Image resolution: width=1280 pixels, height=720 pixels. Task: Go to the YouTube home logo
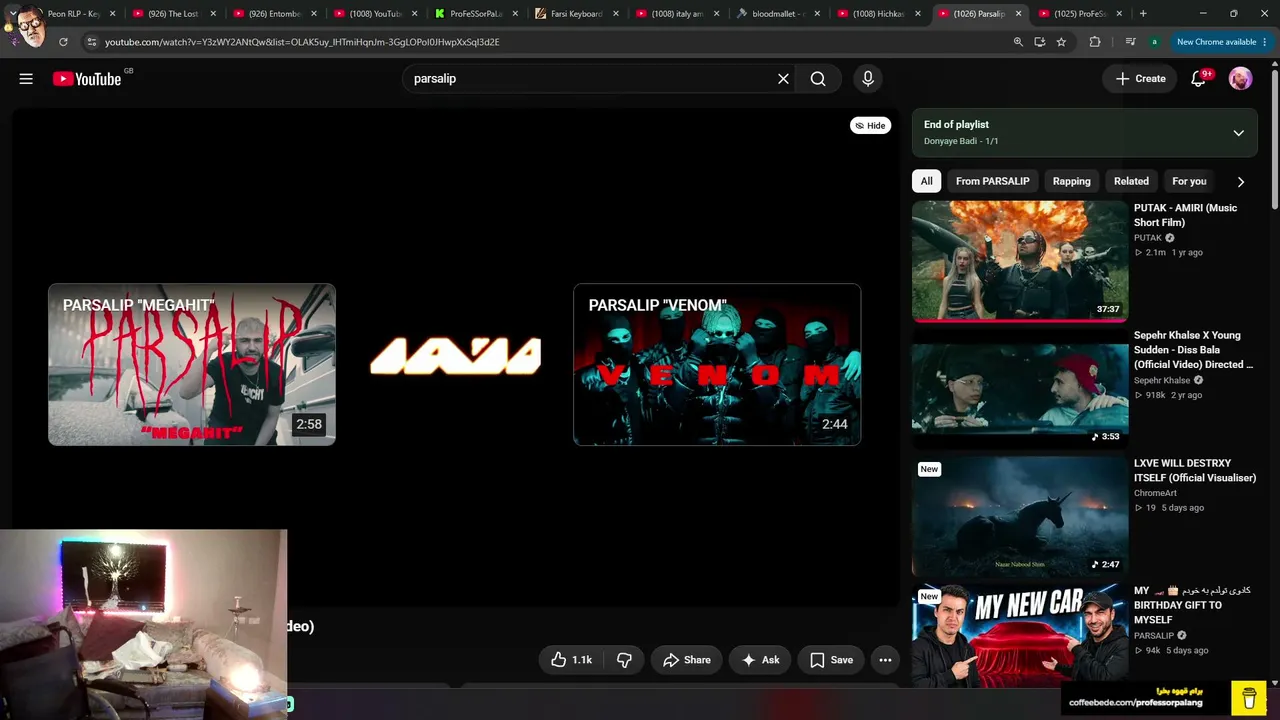click(x=88, y=79)
